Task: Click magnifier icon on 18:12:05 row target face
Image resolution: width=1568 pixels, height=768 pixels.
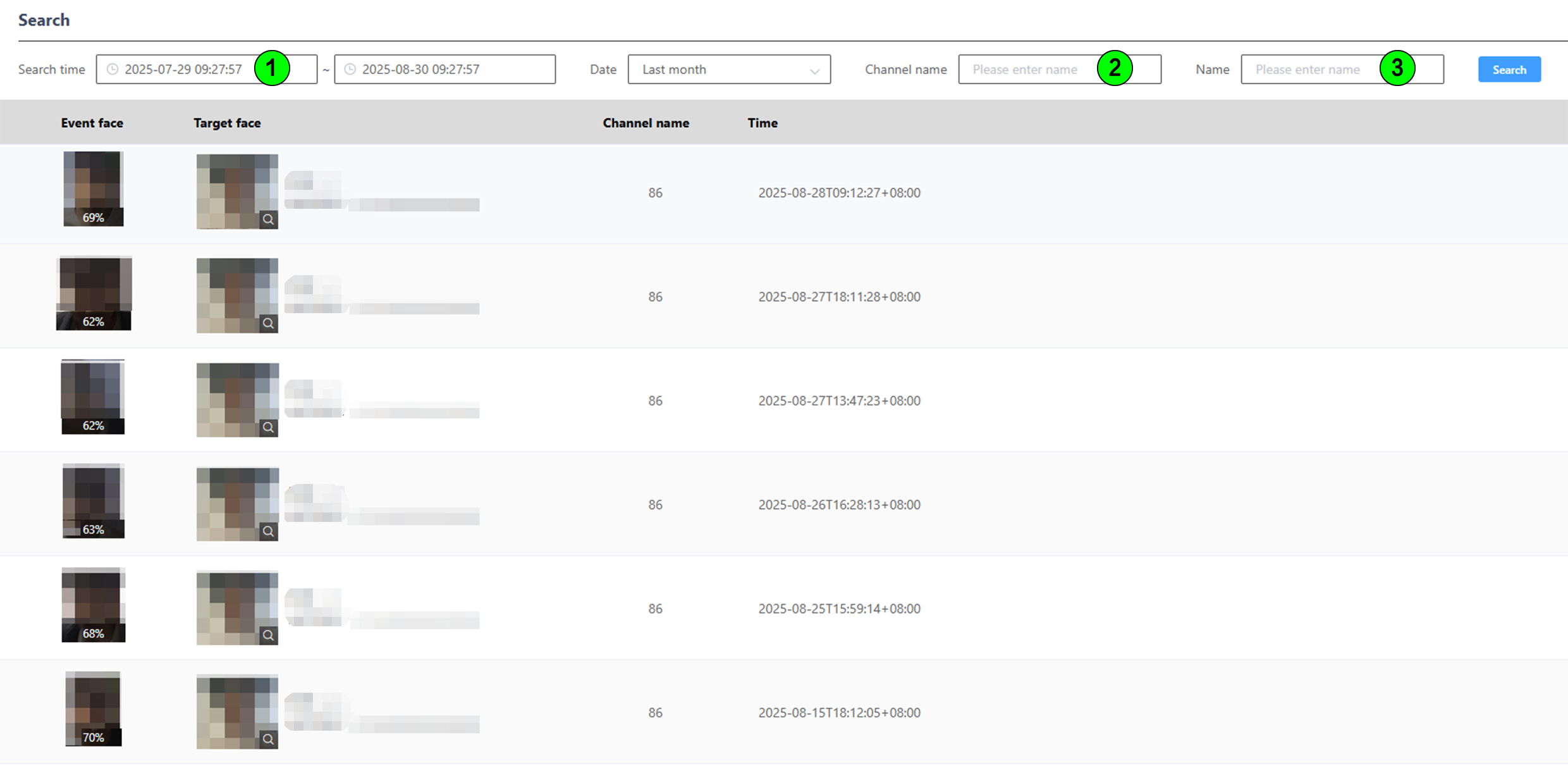Action: [x=269, y=739]
